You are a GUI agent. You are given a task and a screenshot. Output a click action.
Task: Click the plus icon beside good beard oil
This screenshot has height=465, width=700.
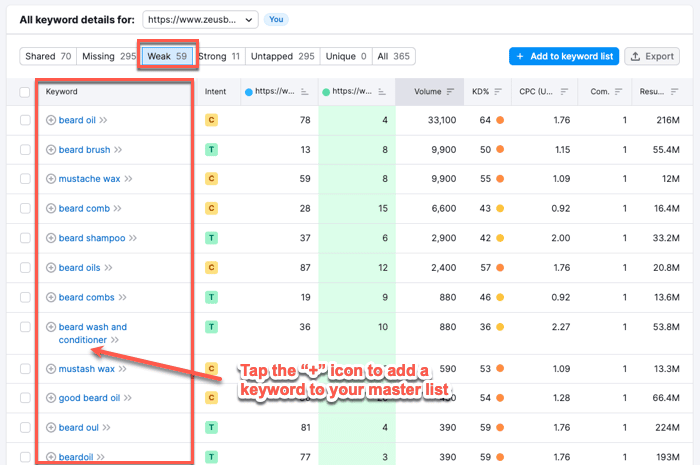click(51, 398)
